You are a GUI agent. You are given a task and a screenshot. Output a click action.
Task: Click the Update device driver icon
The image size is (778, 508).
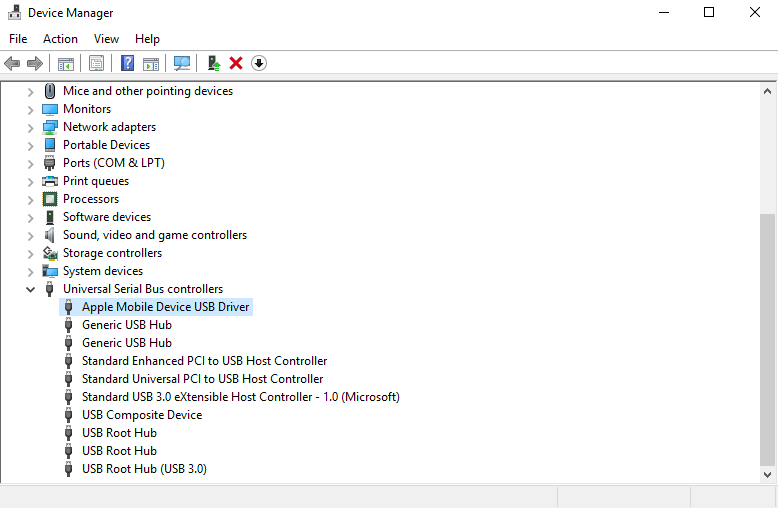(x=213, y=63)
